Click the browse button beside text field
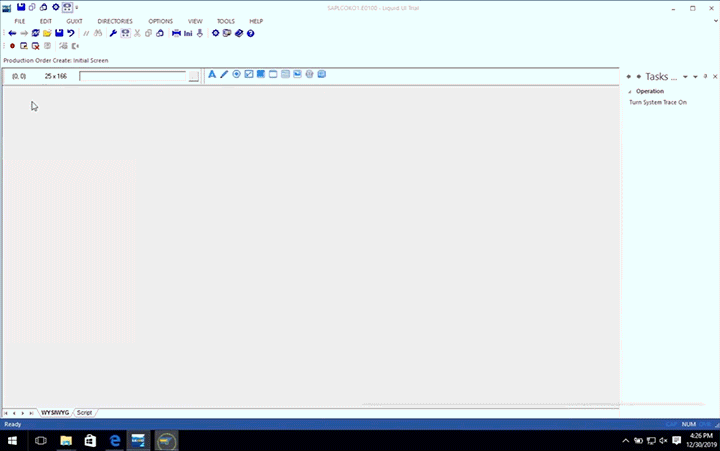The image size is (720, 451). 194,76
